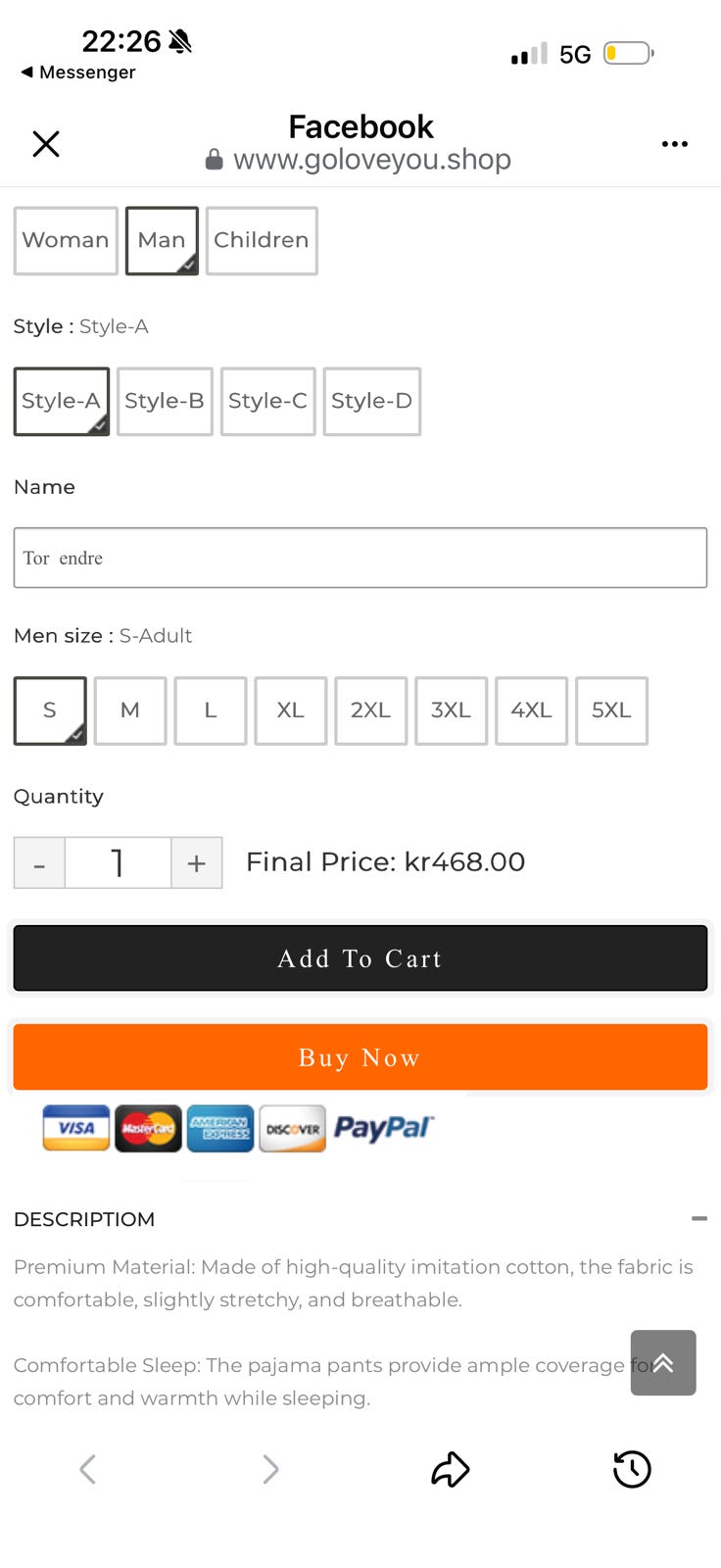The height and width of the screenshot is (1568, 721).
Task: Tap the PayPal payment logo
Action: point(384,1128)
